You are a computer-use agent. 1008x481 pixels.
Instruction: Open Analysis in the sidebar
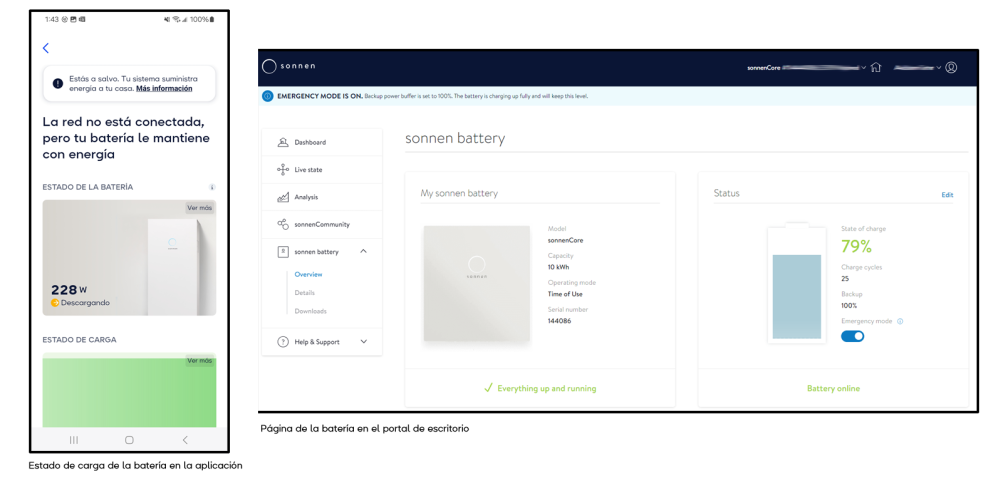pos(322,197)
